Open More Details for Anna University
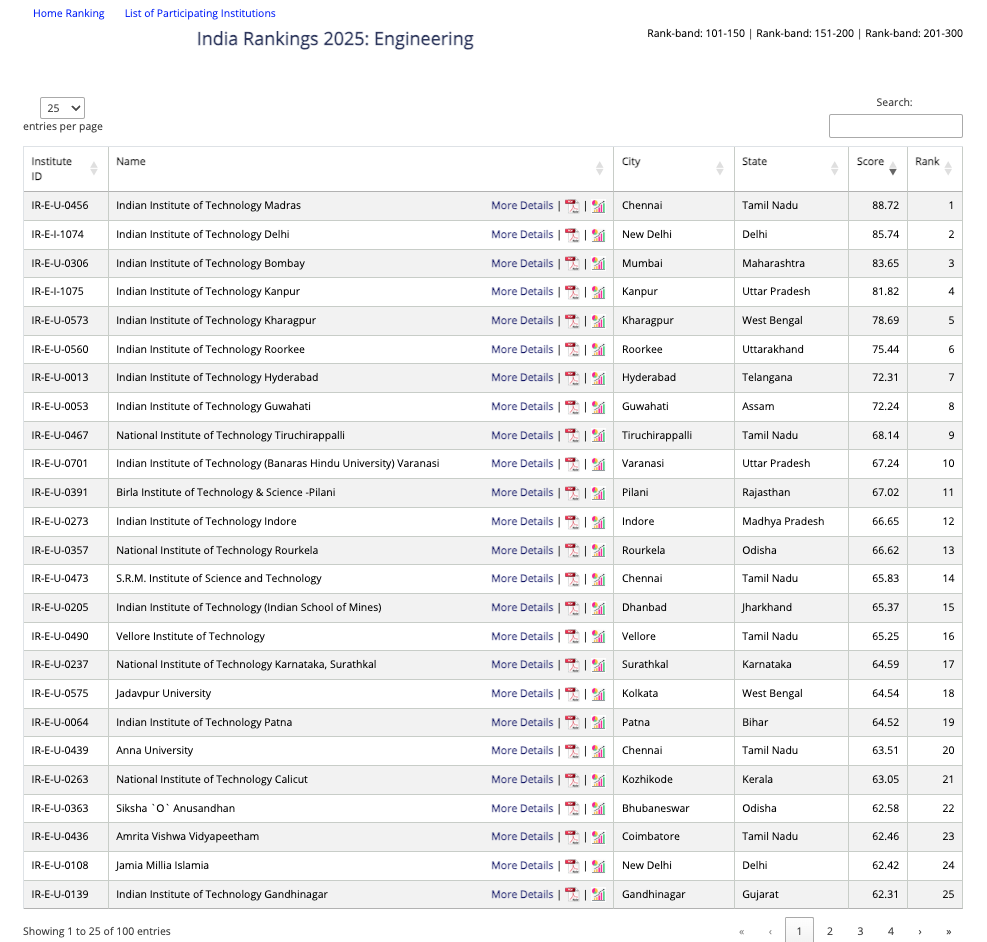Screen dimensions: 987x942 pos(522,751)
